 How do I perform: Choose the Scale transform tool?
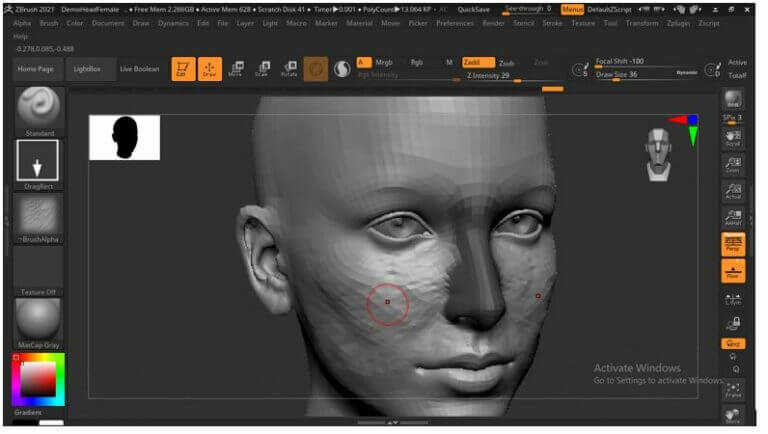(263, 69)
